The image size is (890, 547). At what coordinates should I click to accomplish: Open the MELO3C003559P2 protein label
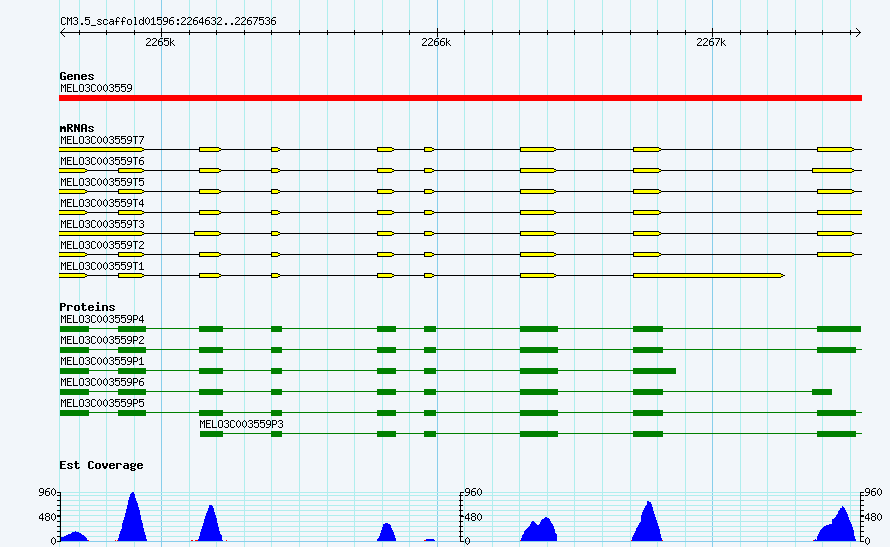click(x=102, y=340)
